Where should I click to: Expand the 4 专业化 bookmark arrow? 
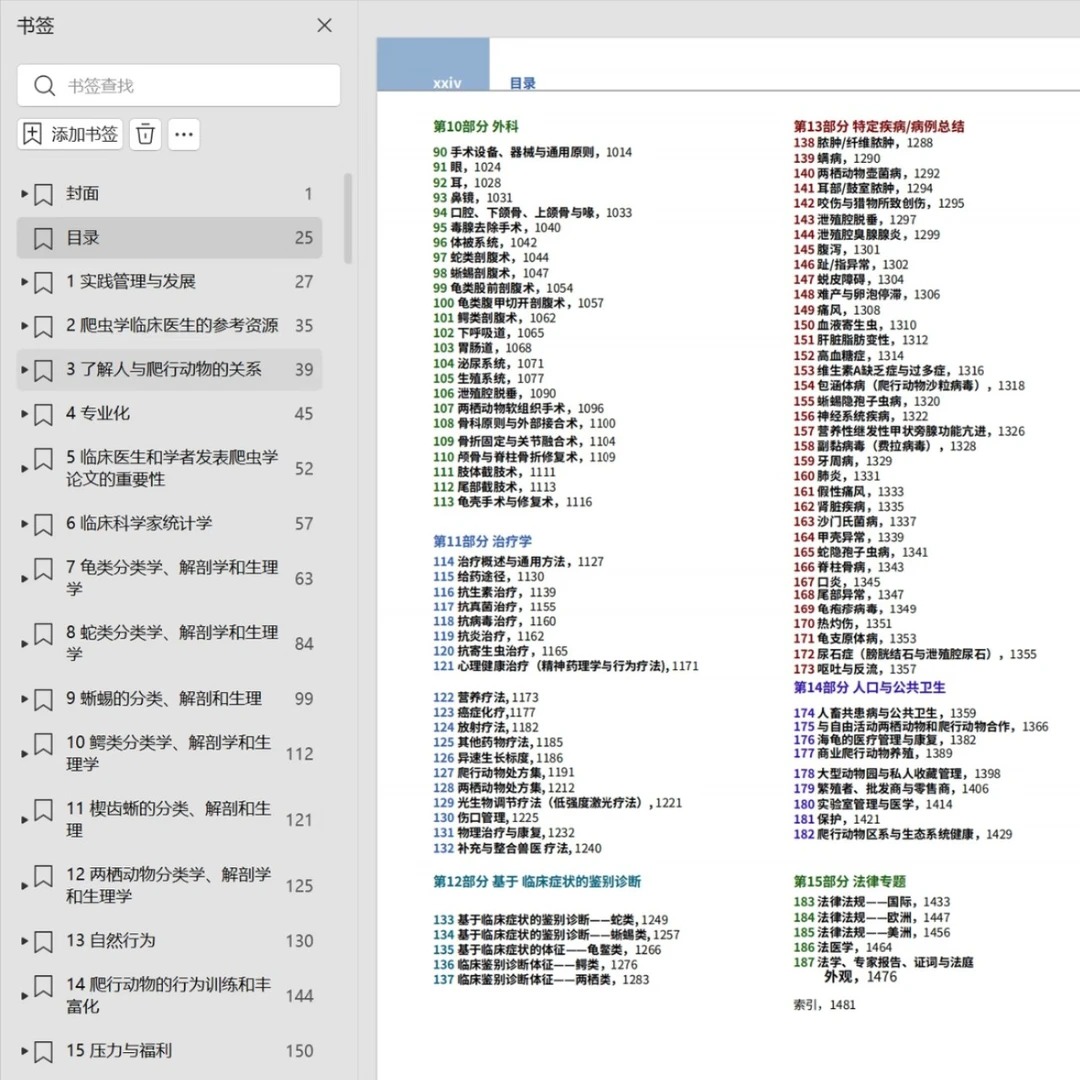[25, 414]
